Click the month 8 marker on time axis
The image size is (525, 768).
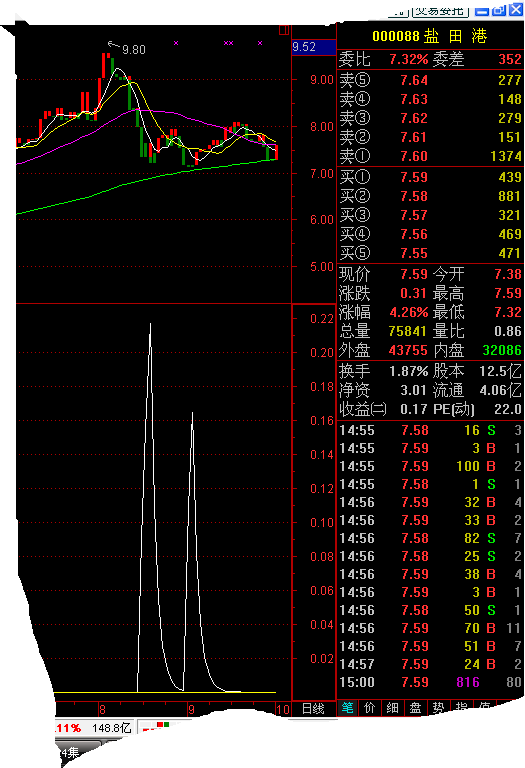[102, 709]
